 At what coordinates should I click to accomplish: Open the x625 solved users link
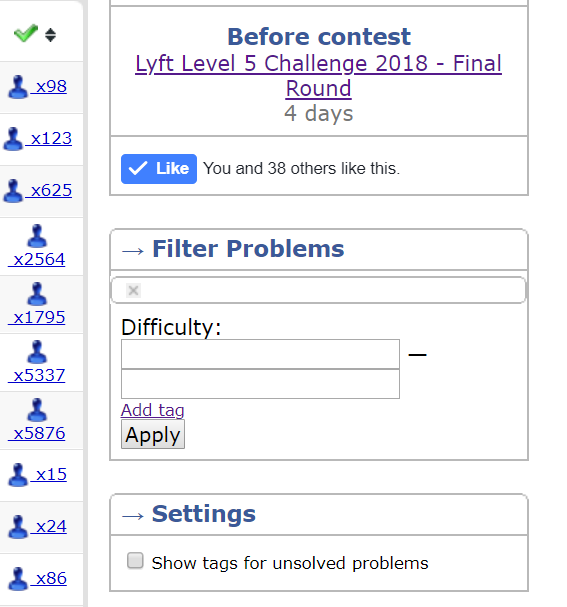click(49, 190)
